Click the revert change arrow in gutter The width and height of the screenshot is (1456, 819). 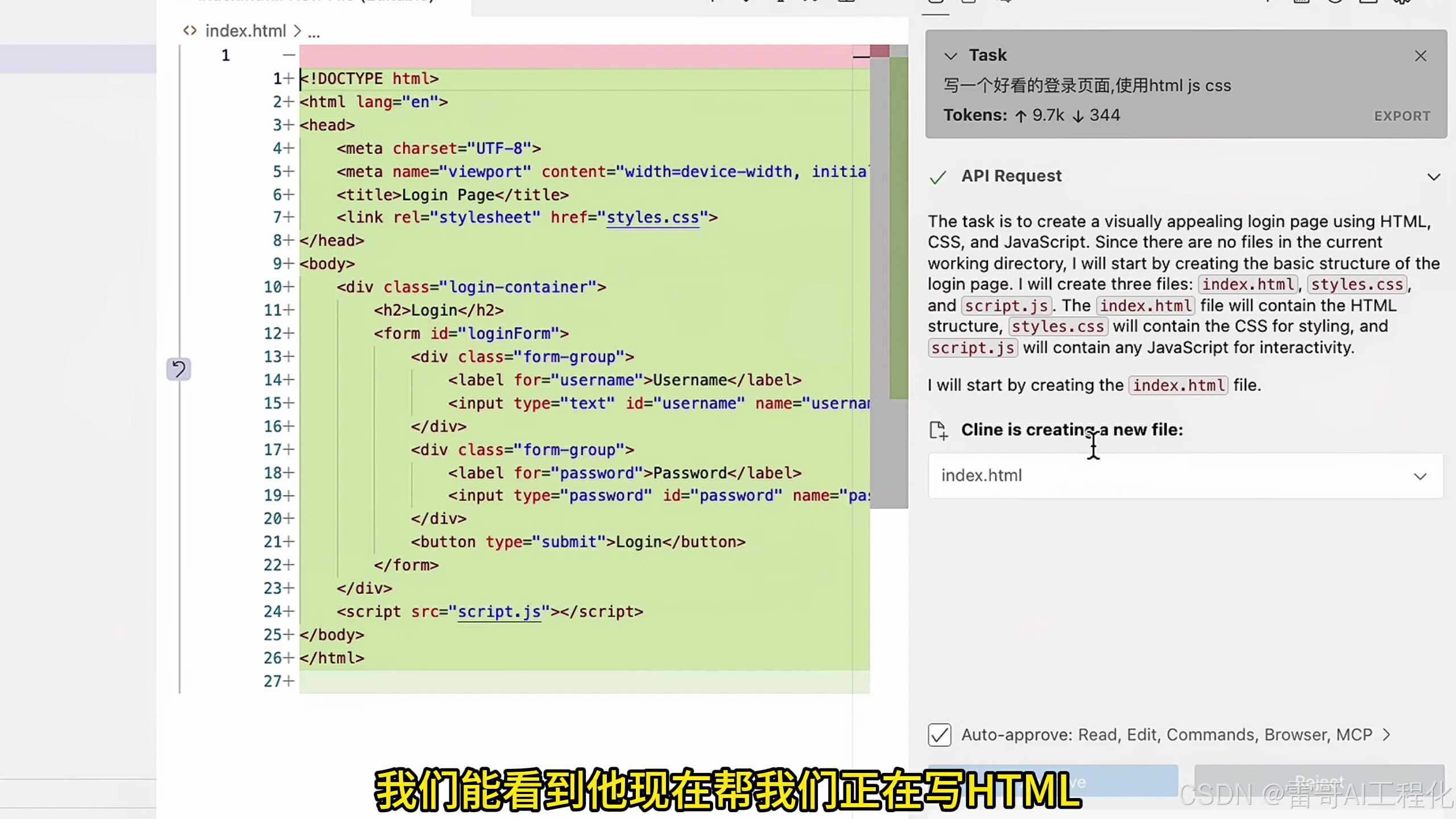click(x=179, y=370)
